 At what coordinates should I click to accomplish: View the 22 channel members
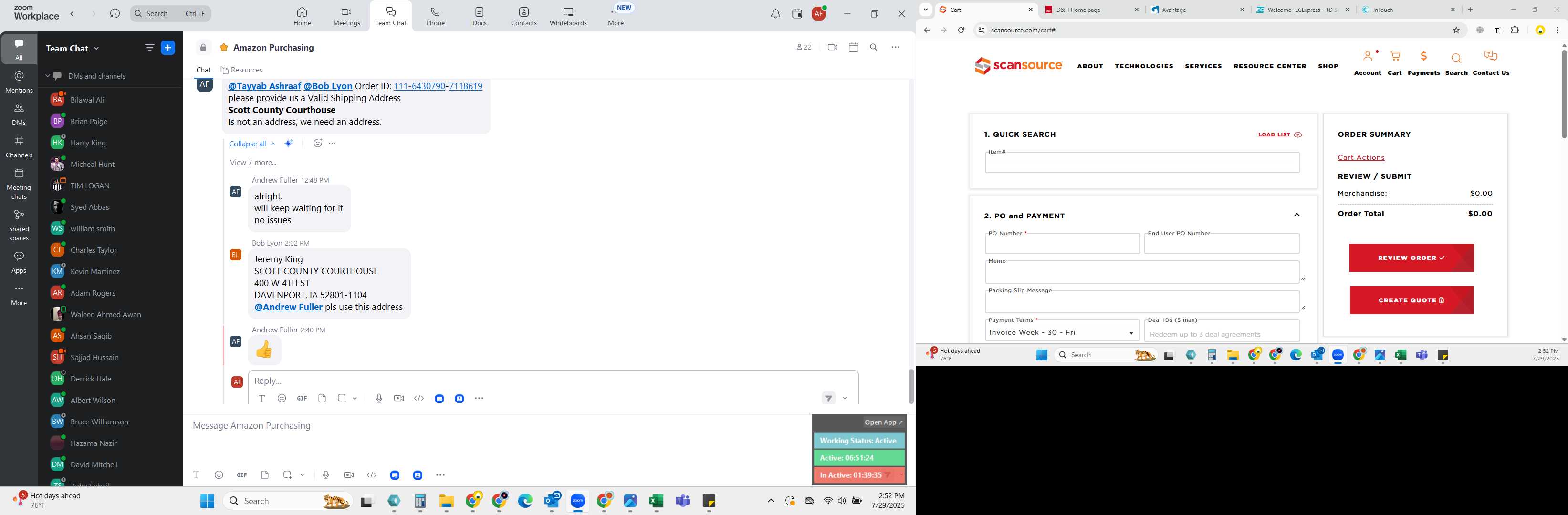804,47
